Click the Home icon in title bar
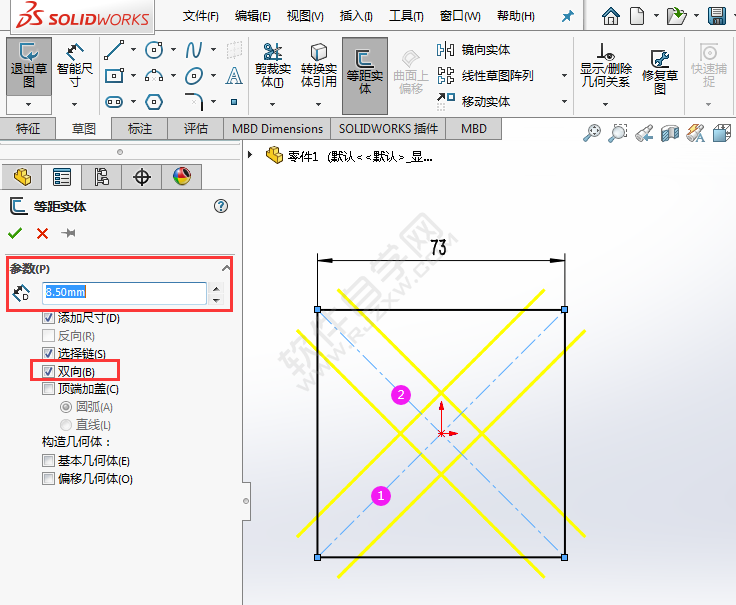 click(611, 16)
